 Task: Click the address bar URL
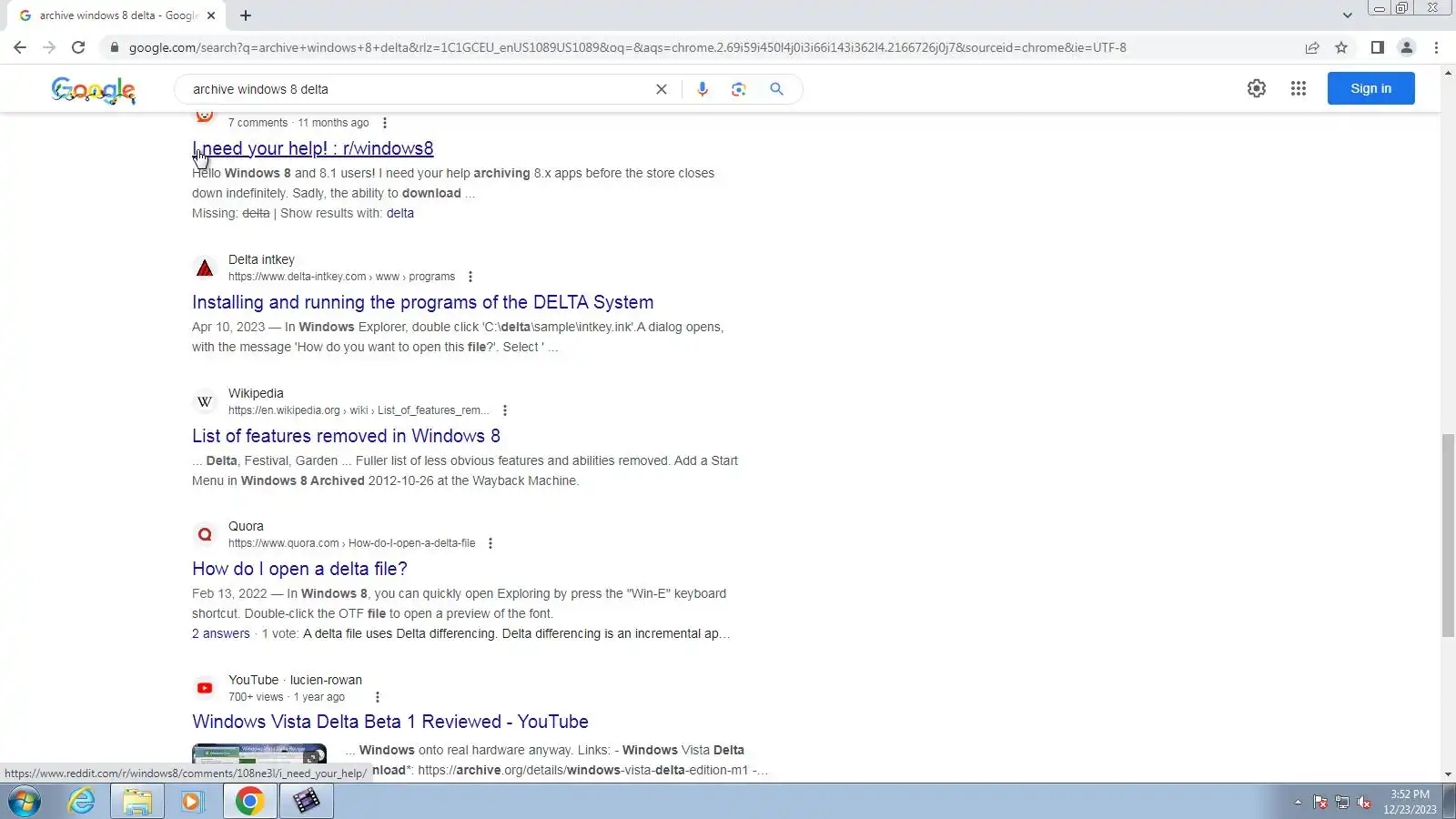pos(627,47)
